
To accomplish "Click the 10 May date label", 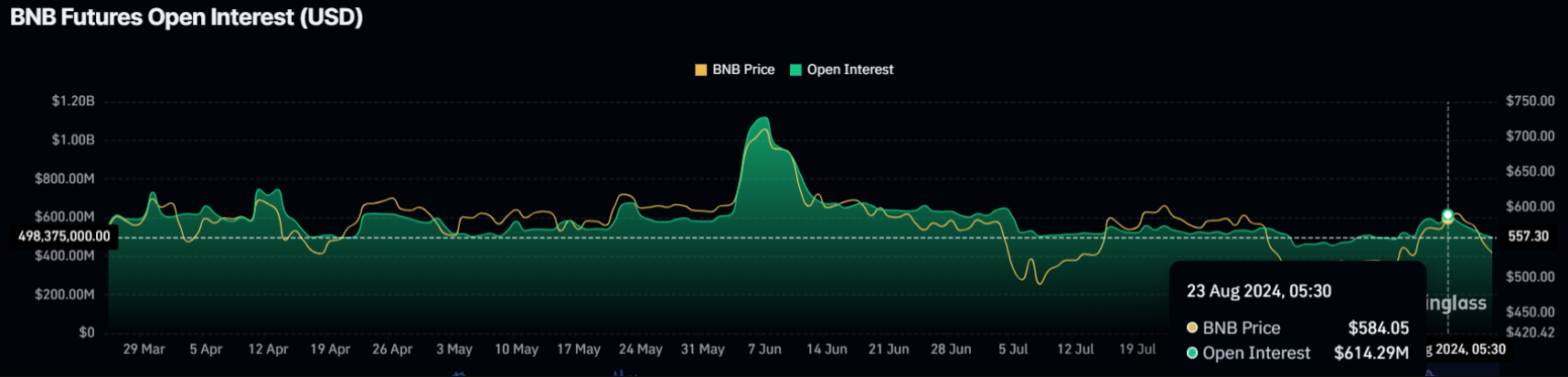I will click(x=517, y=350).
